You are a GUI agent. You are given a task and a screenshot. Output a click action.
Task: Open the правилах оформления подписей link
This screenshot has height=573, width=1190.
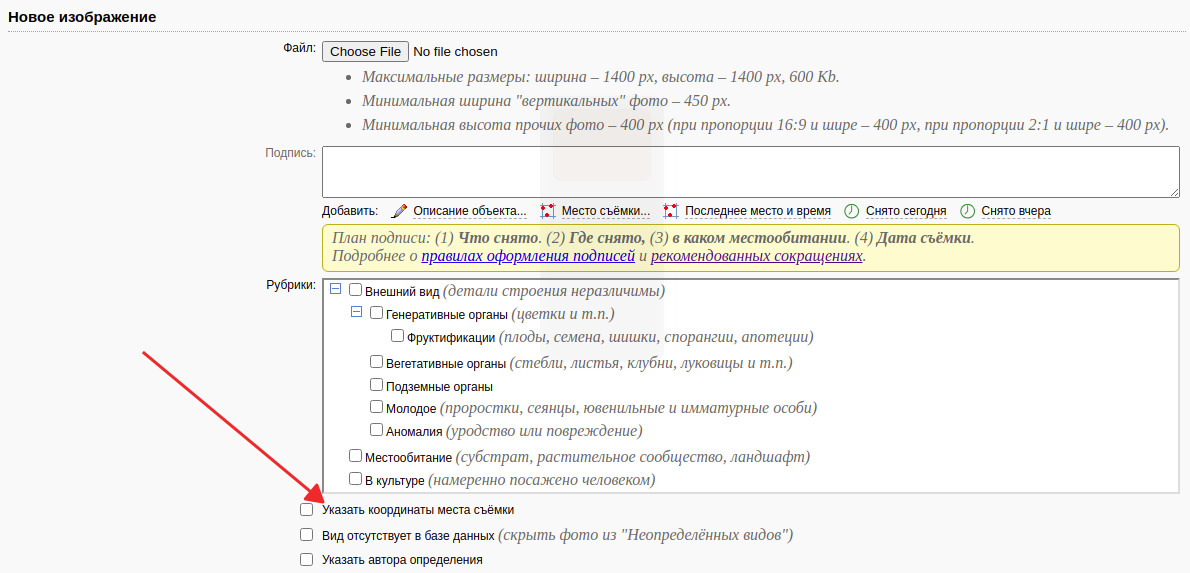click(528, 256)
